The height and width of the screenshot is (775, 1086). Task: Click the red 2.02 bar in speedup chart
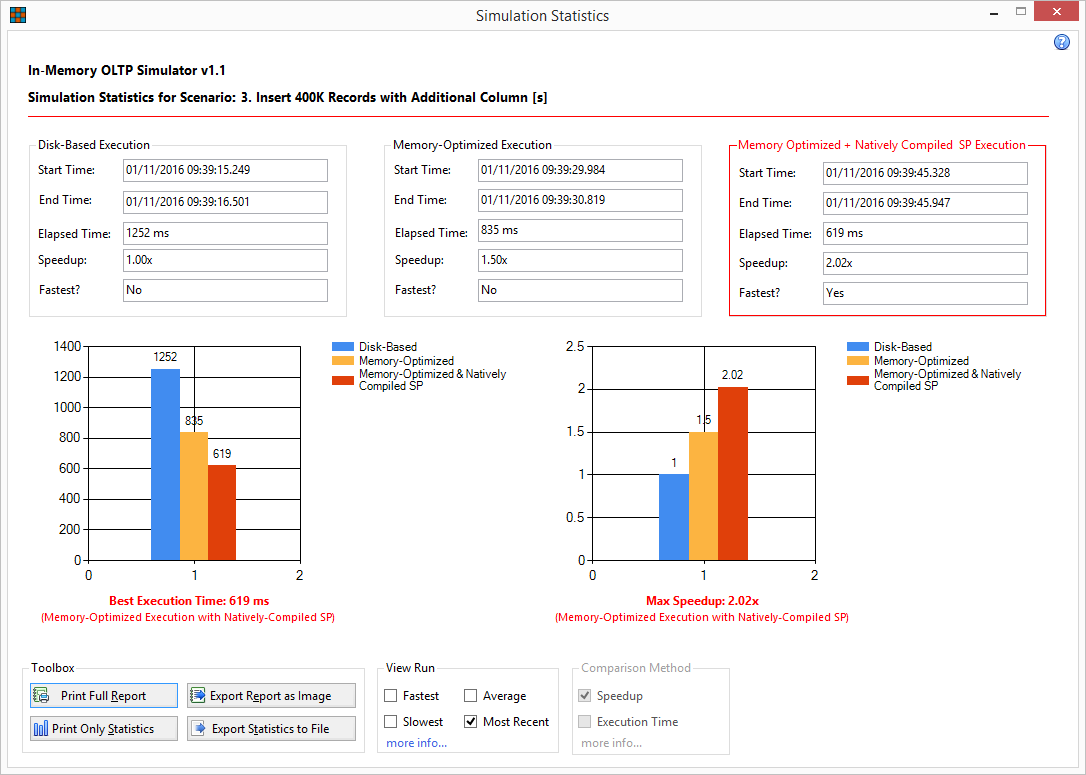733,474
